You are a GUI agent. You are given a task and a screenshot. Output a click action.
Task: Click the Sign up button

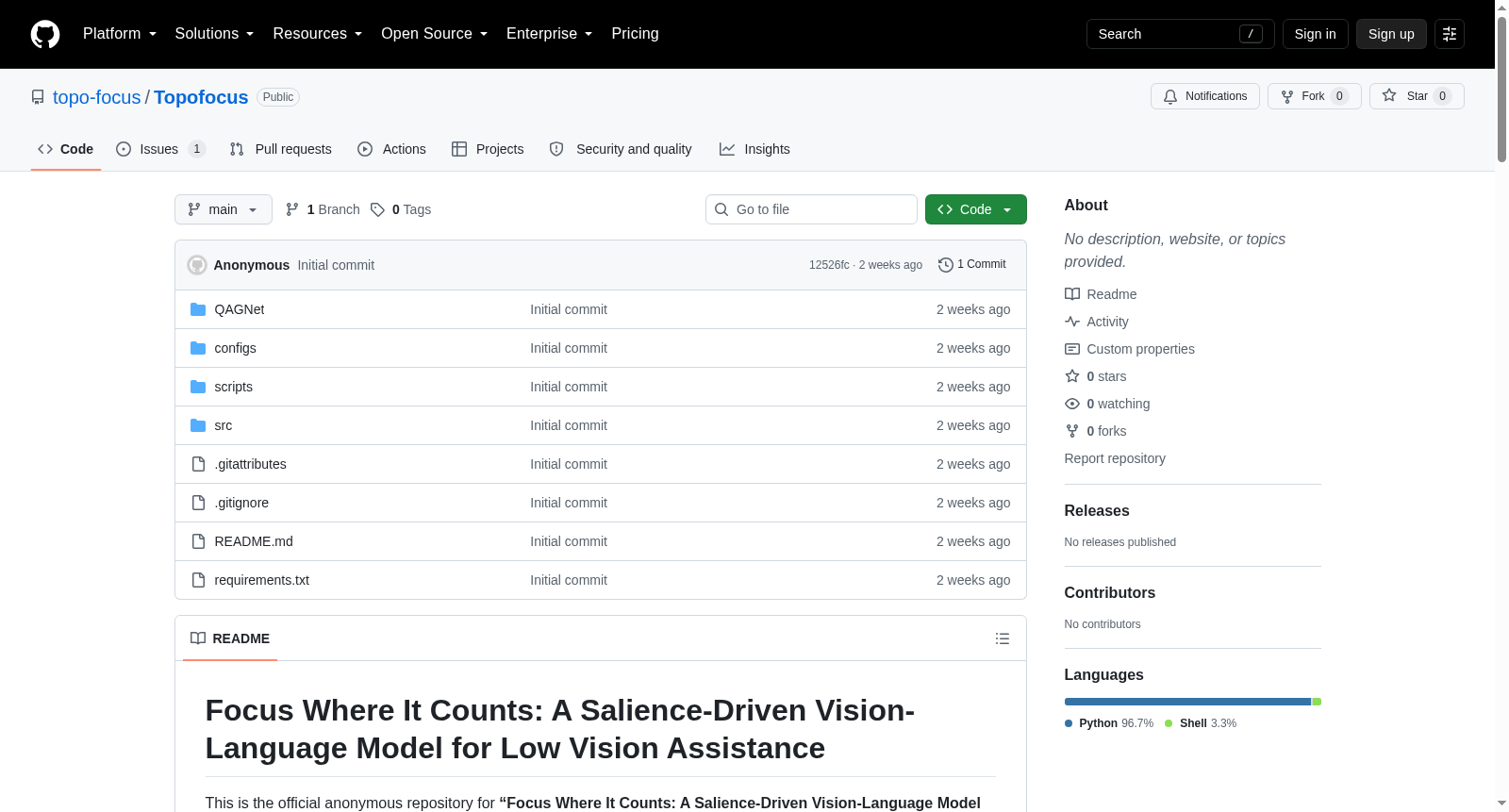pos(1391,34)
